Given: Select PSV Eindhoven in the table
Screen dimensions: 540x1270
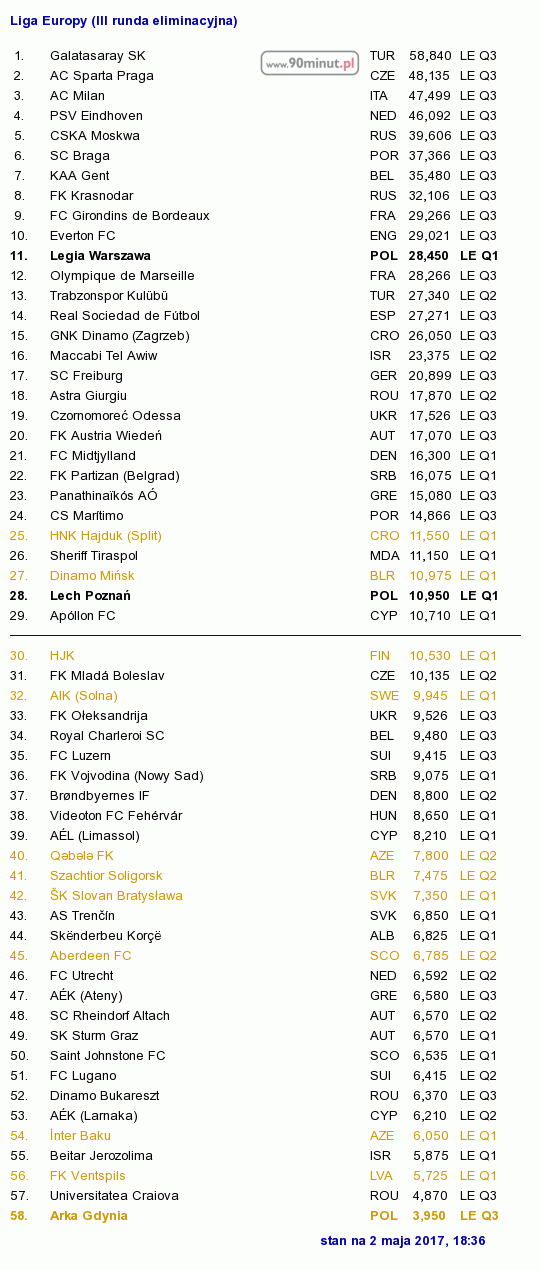Looking at the screenshot, I should pyautogui.click(x=96, y=116).
